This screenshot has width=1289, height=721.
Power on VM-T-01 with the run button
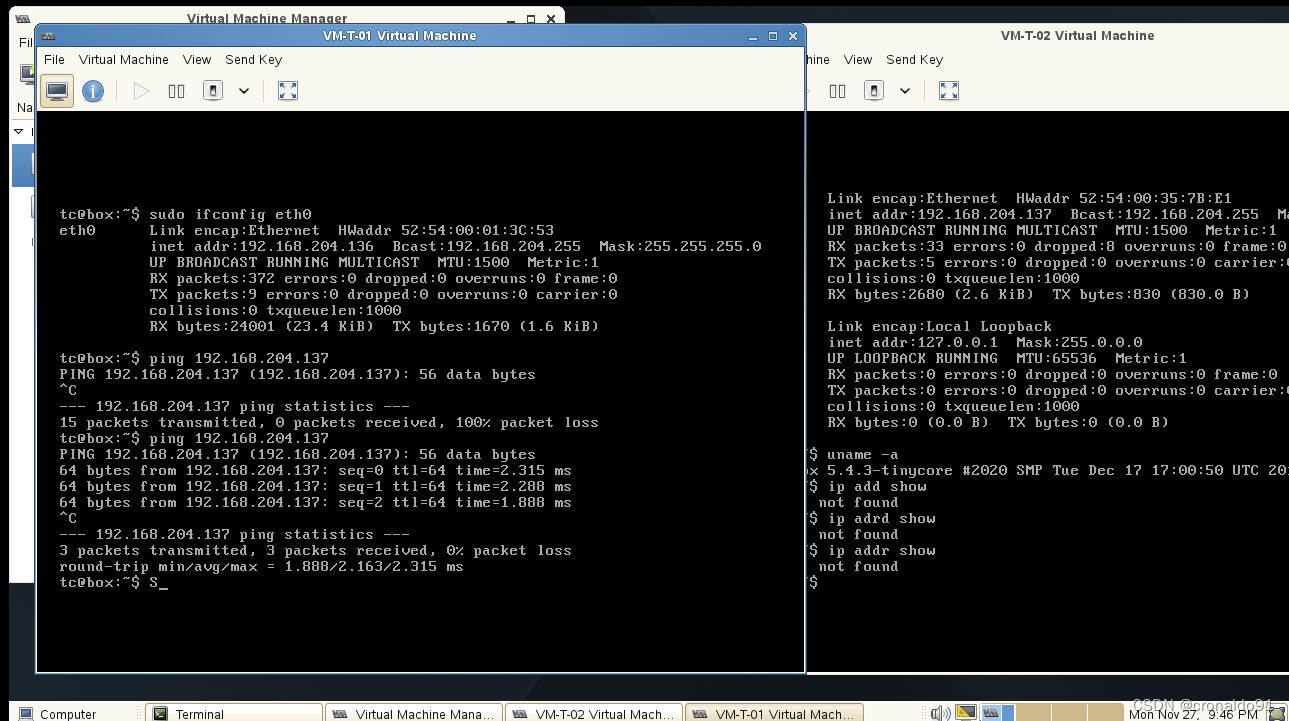coord(141,91)
